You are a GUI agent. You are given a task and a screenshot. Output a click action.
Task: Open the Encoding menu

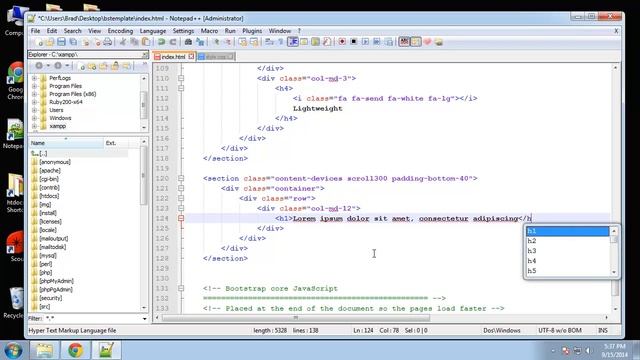pos(120,31)
